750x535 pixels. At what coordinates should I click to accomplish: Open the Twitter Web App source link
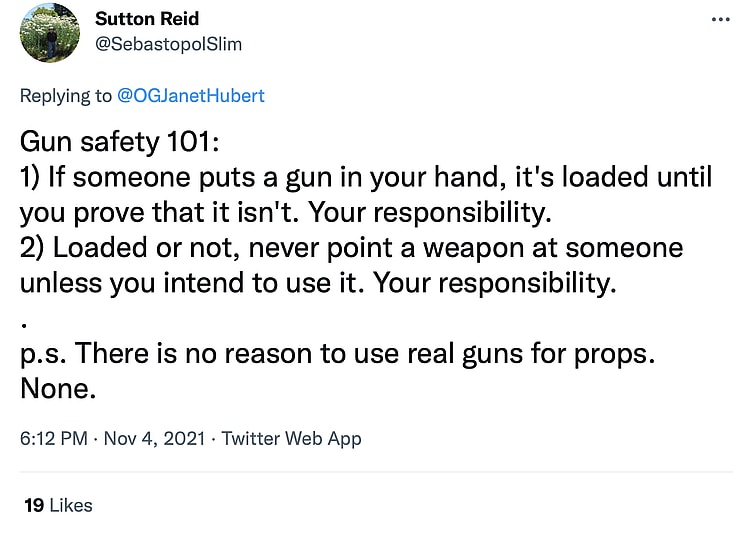[x=291, y=438]
